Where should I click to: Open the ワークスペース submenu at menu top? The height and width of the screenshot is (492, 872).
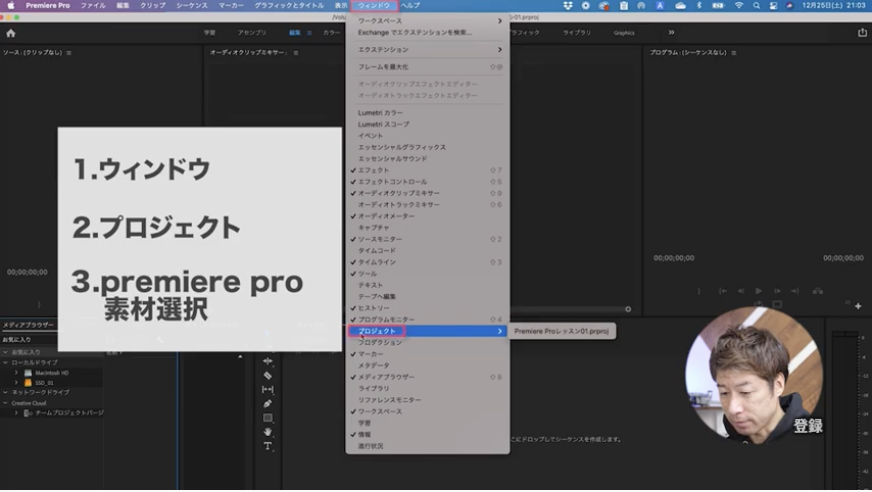click(427, 21)
